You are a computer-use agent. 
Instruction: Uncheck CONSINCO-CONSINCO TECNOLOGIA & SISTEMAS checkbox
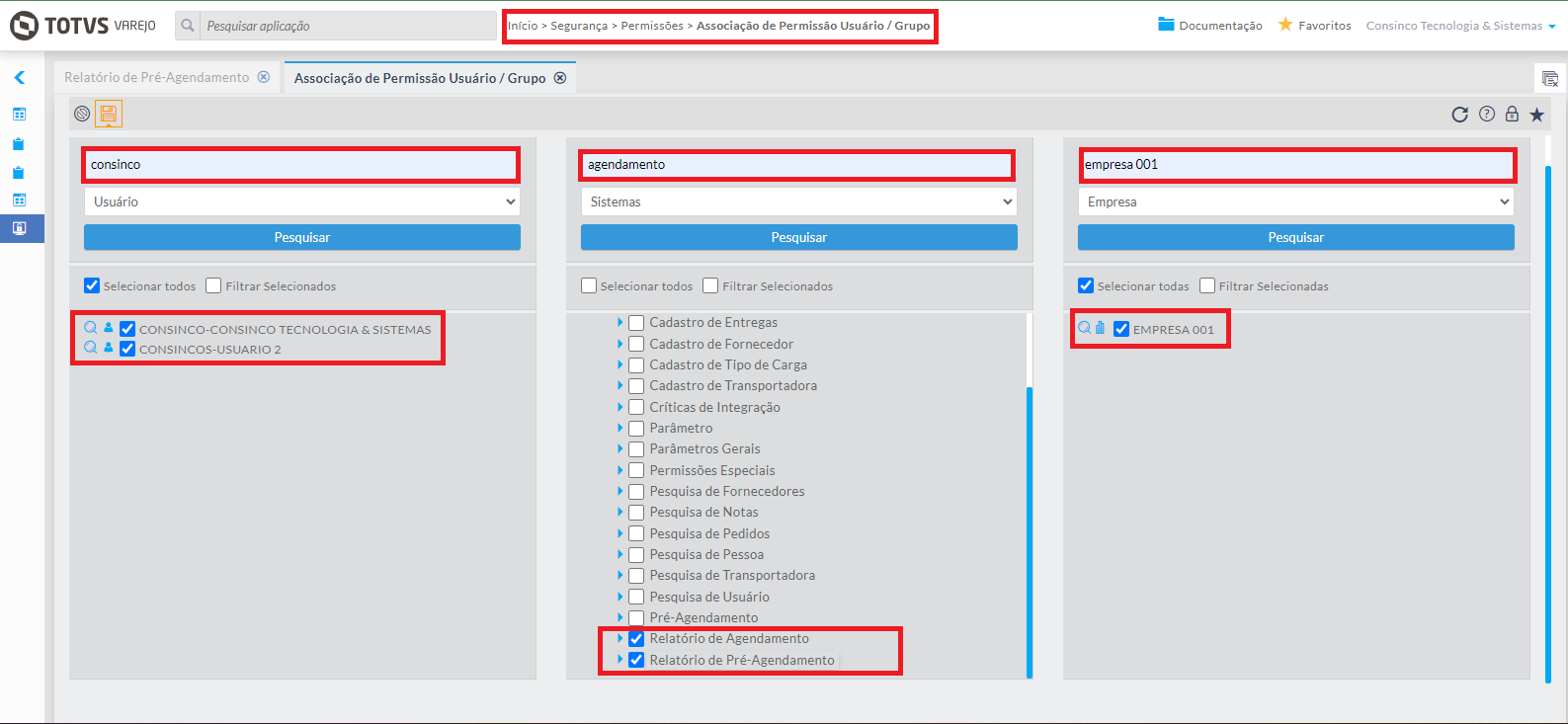tap(127, 329)
